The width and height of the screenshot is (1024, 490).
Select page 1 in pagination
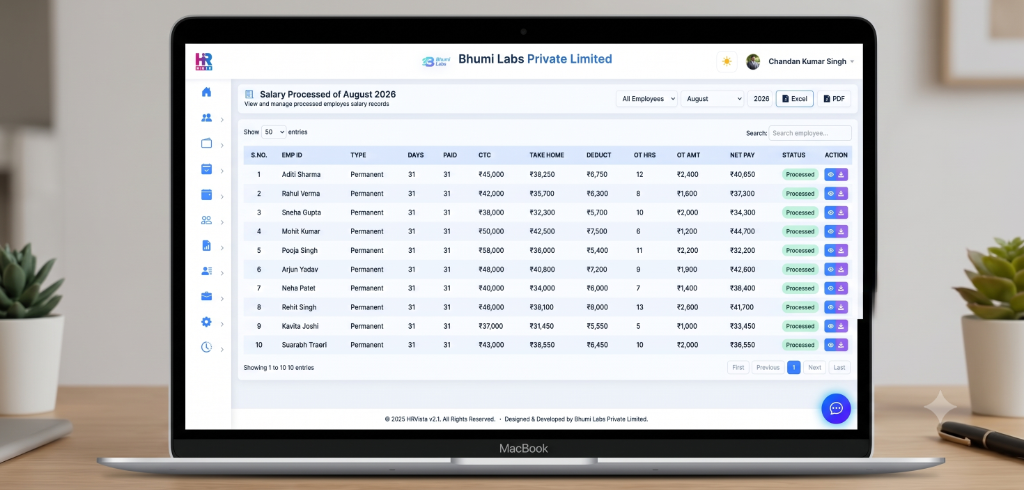pyautogui.click(x=793, y=367)
